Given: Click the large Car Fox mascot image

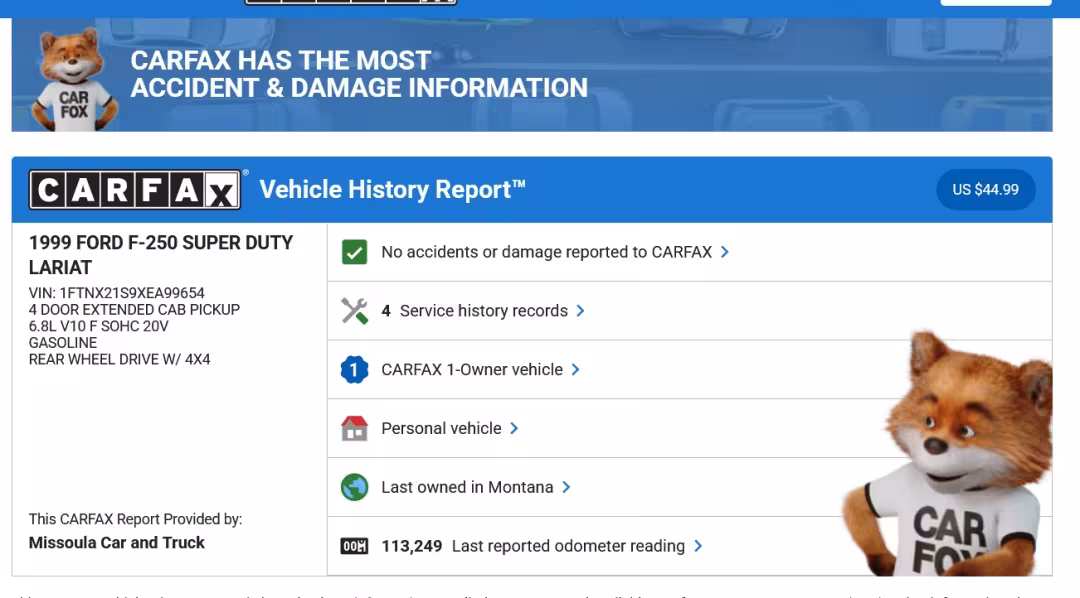Looking at the screenshot, I should 949,453.
